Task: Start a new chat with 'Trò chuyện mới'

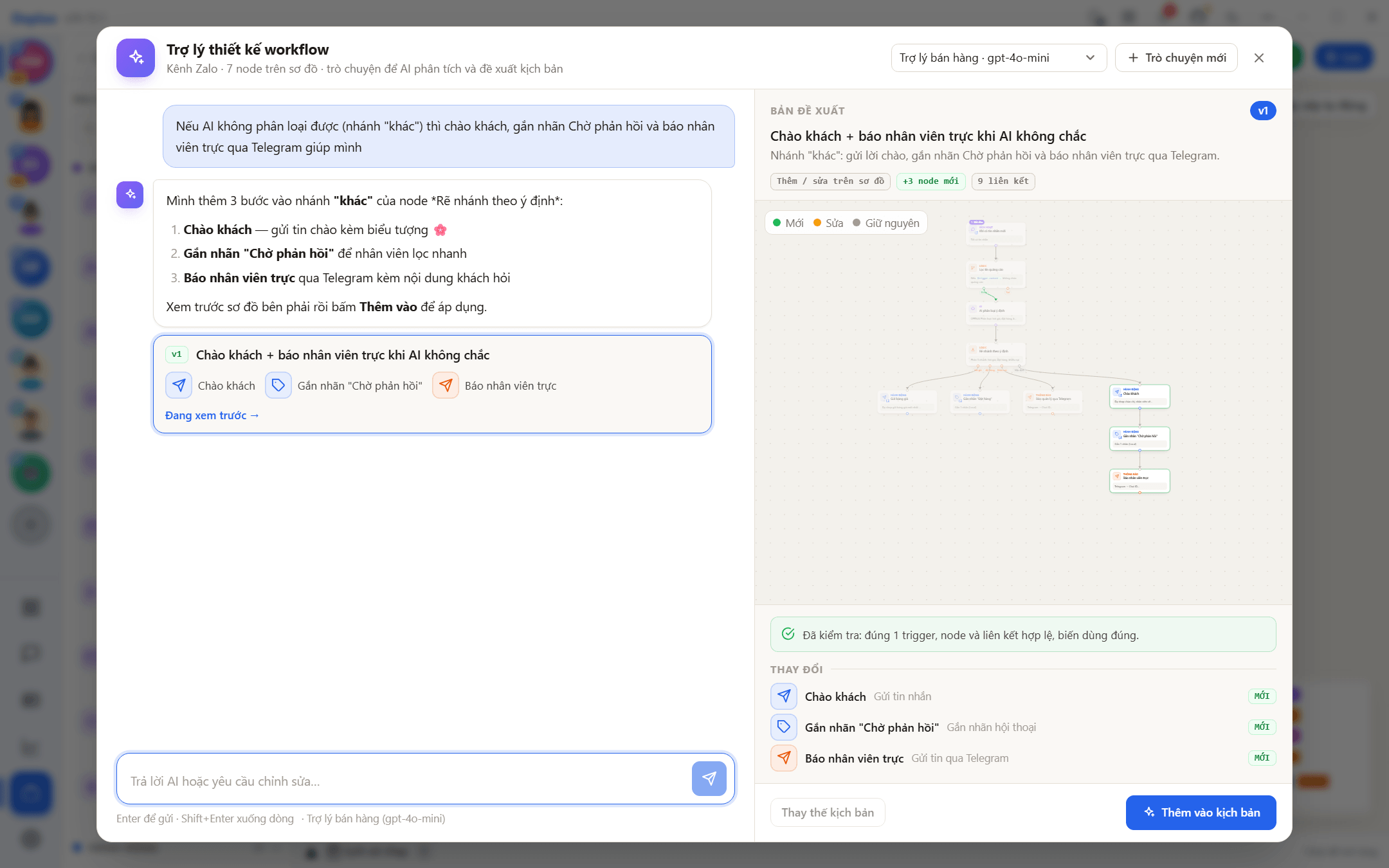Action: click(1176, 58)
